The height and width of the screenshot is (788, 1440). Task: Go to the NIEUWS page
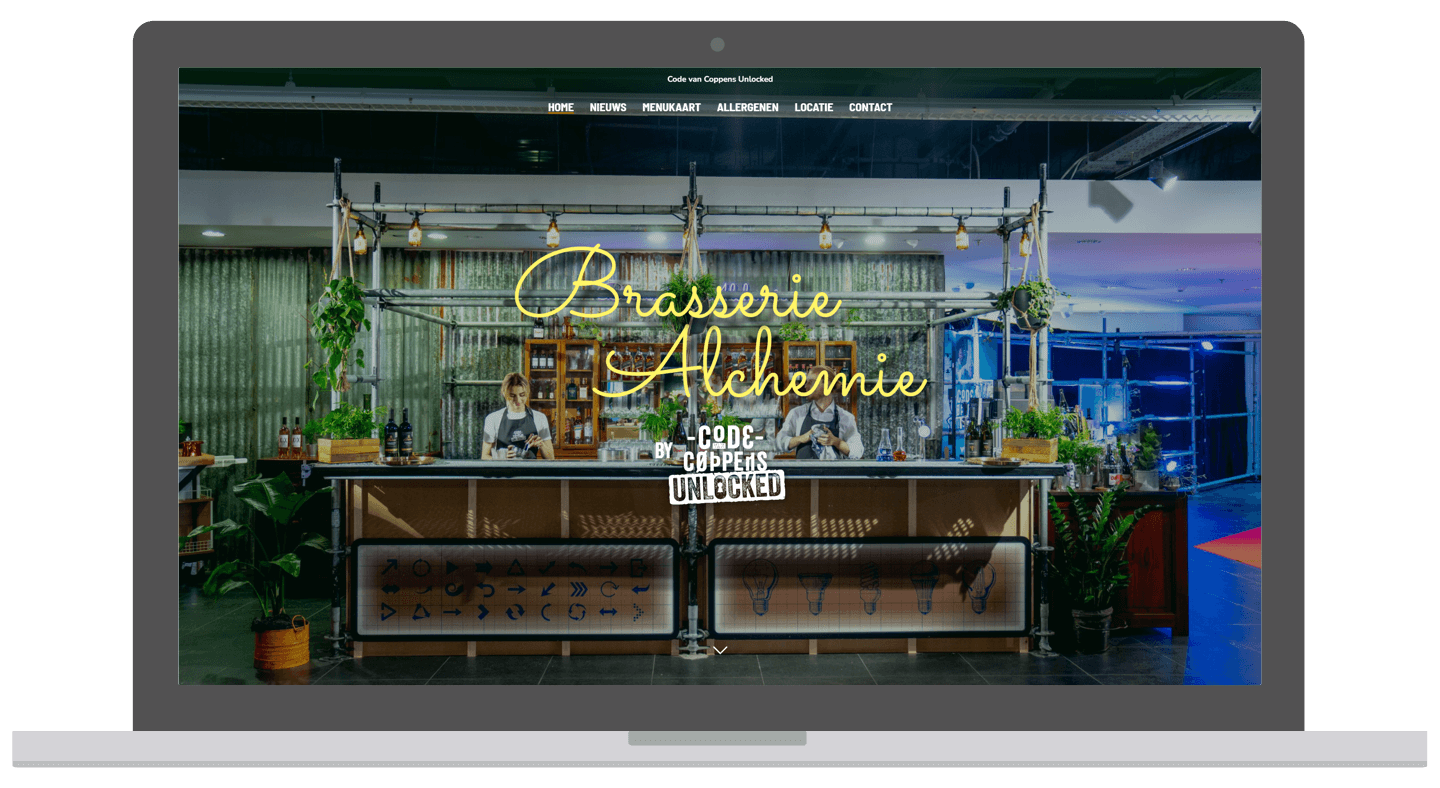click(x=608, y=107)
